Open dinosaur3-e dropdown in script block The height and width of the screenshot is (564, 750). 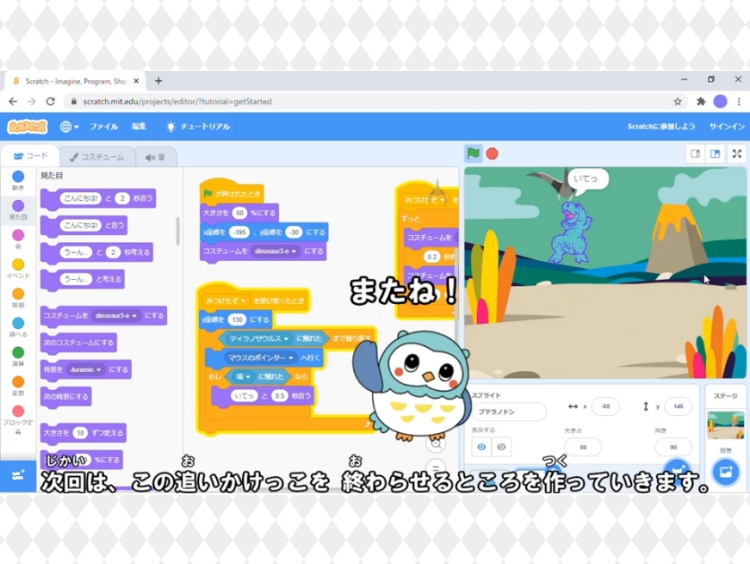pos(275,251)
